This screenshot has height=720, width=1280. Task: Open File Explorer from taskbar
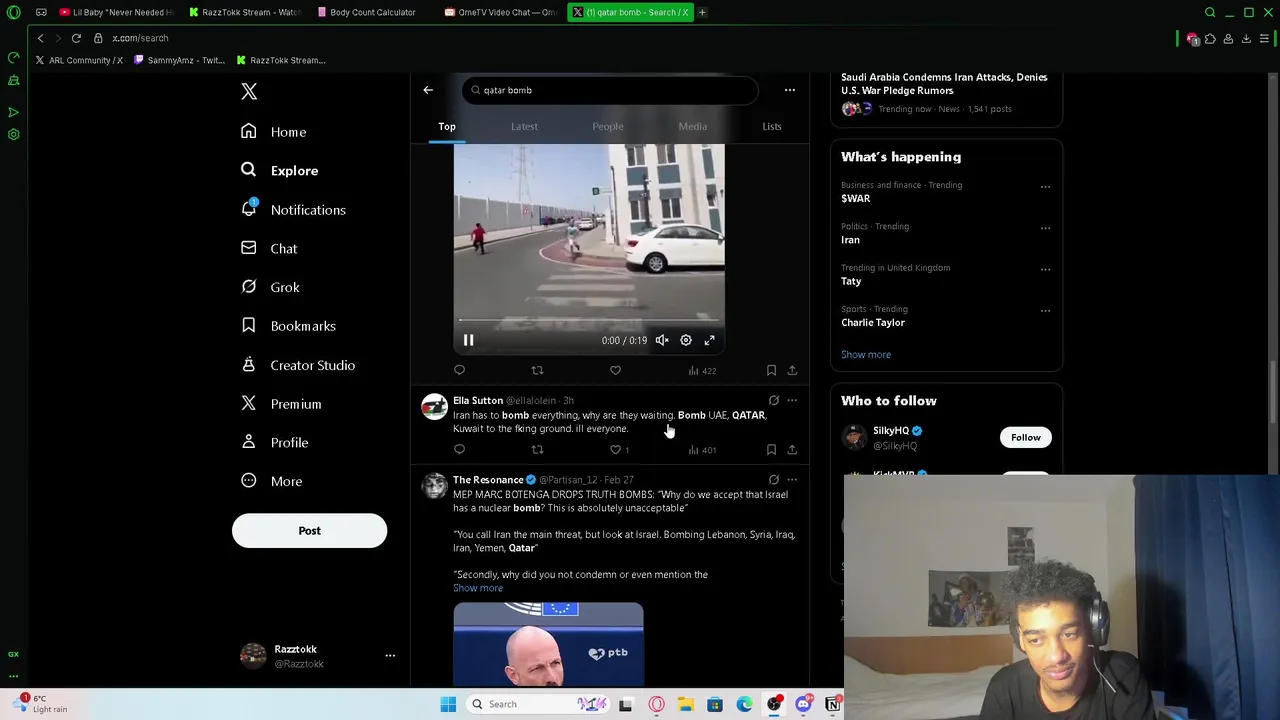coord(686,705)
